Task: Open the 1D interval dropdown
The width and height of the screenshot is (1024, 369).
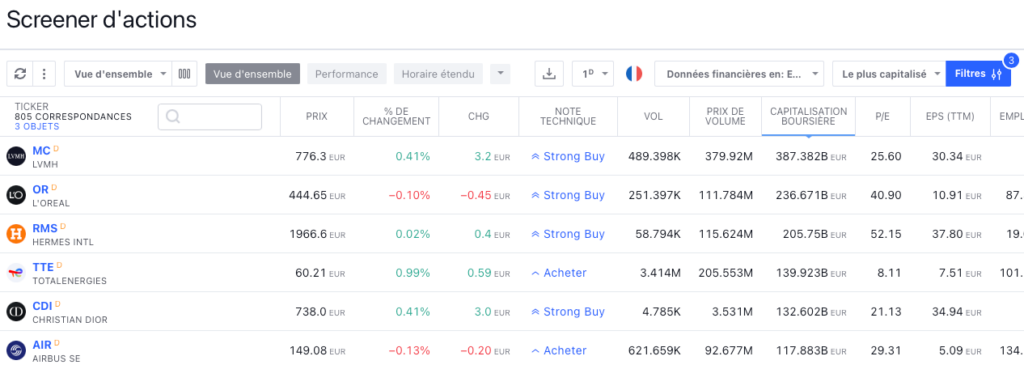Action: point(593,74)
